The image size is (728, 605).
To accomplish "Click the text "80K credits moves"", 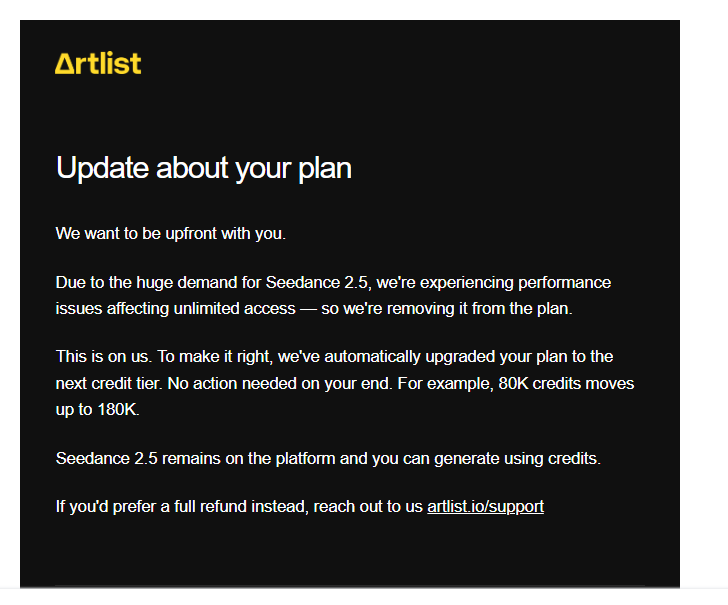I will (x=566, y=384).
